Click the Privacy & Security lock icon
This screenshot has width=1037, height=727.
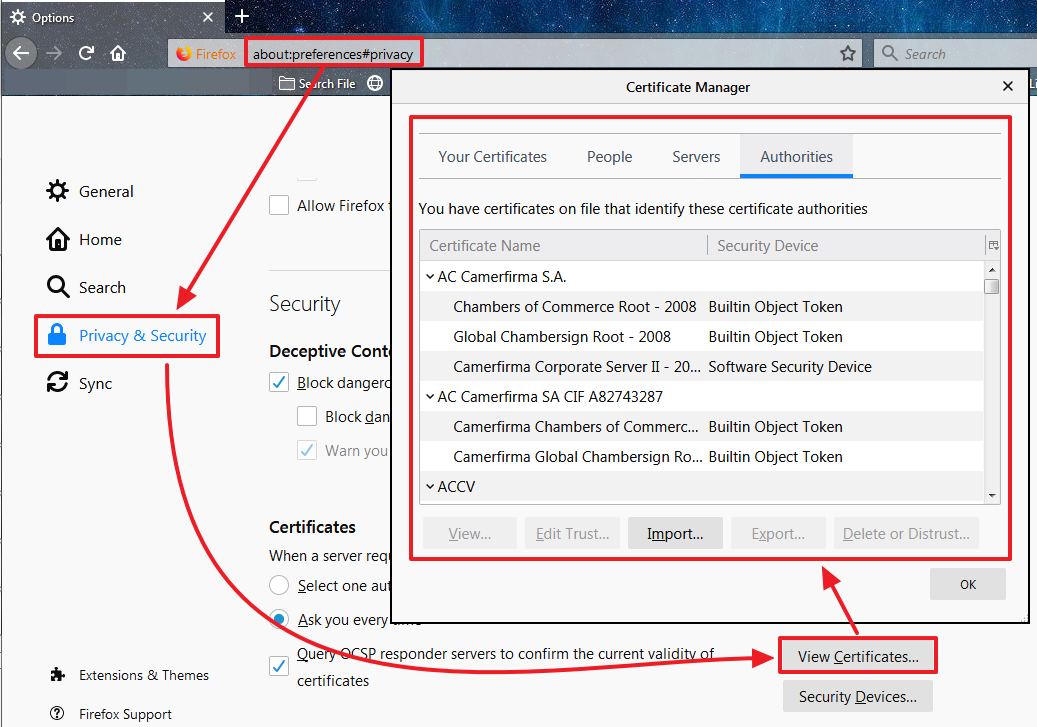57,335
